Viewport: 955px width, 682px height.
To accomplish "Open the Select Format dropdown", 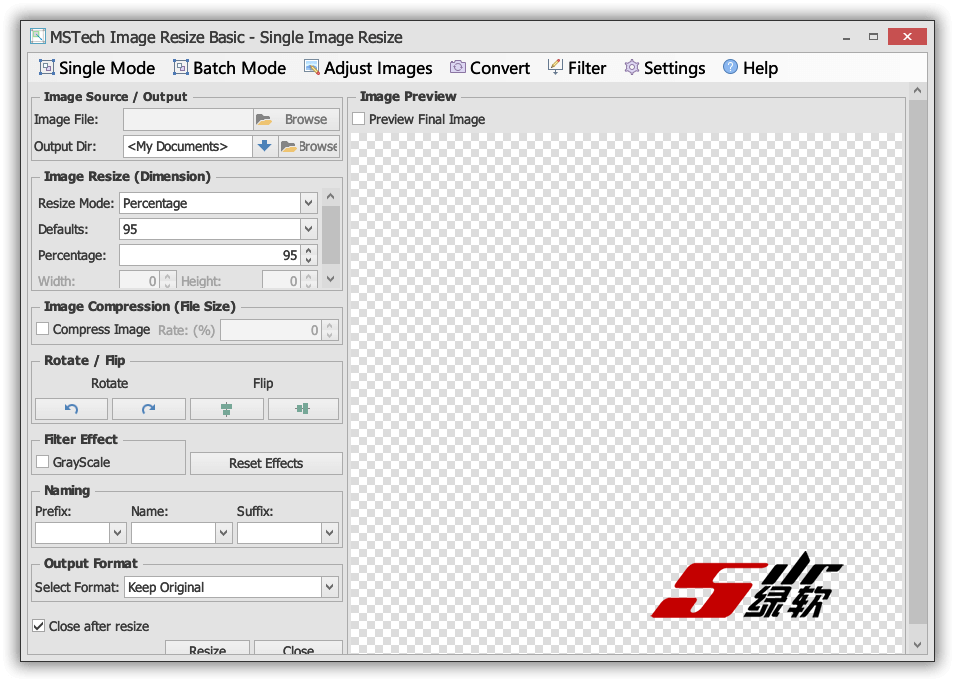I will click(329, 587).
